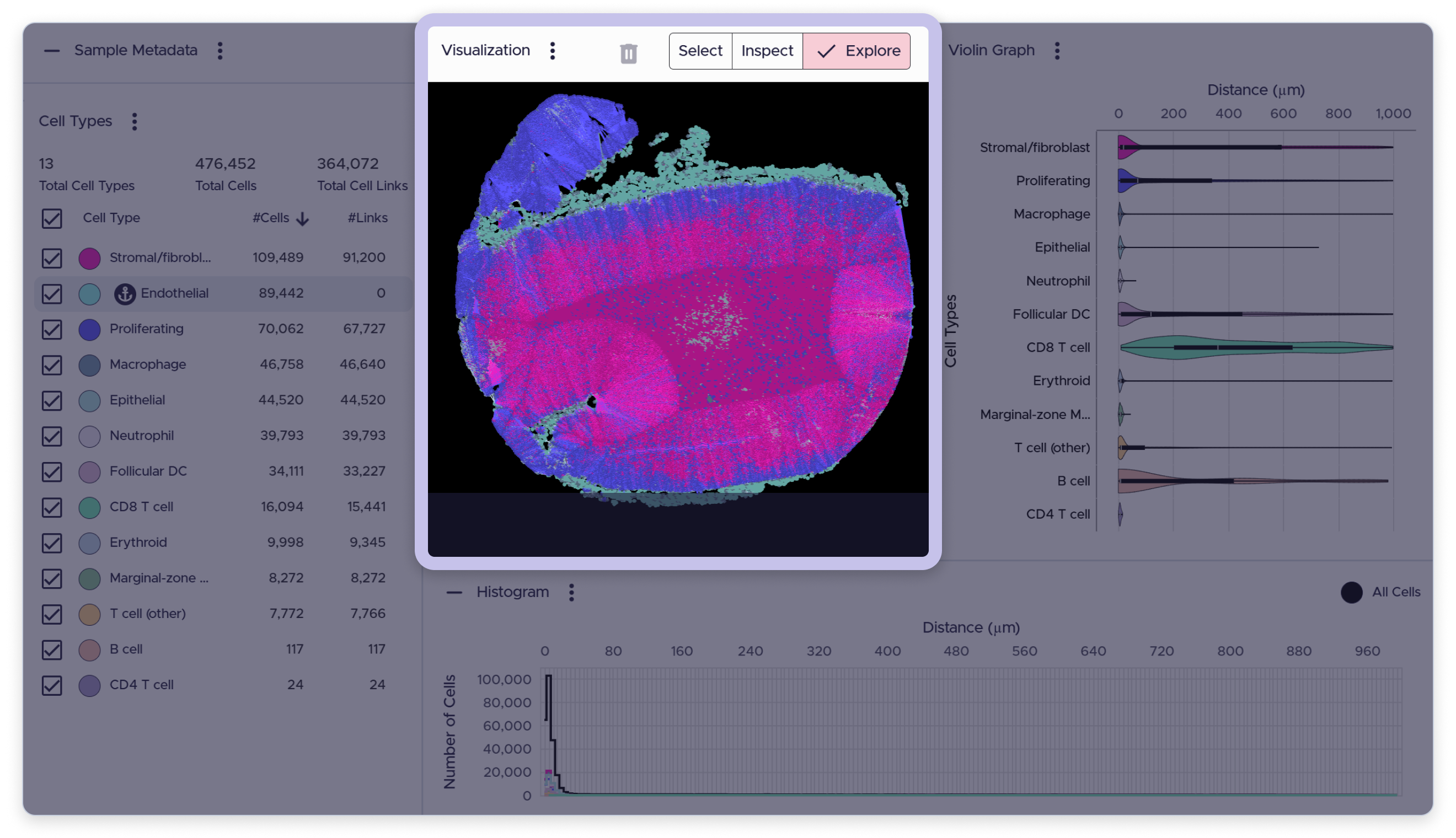Toggle the Macrophage row checkbox
This screenshot has height=838, width=1456.
coord(52,365)
